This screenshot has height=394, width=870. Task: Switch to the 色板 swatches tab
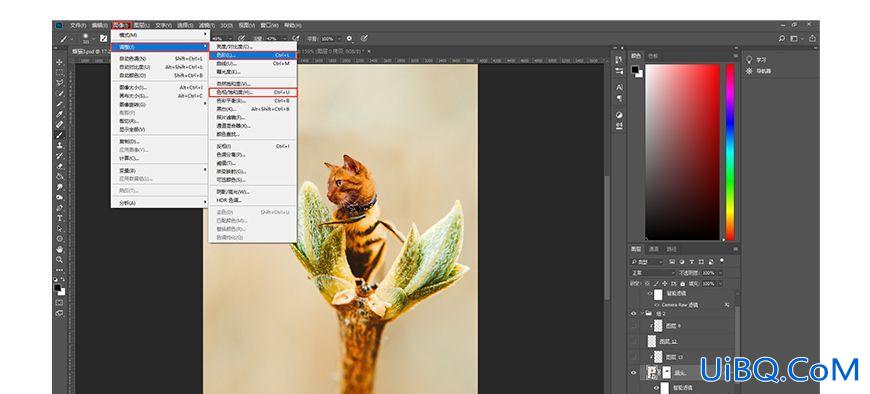[653, 55]
